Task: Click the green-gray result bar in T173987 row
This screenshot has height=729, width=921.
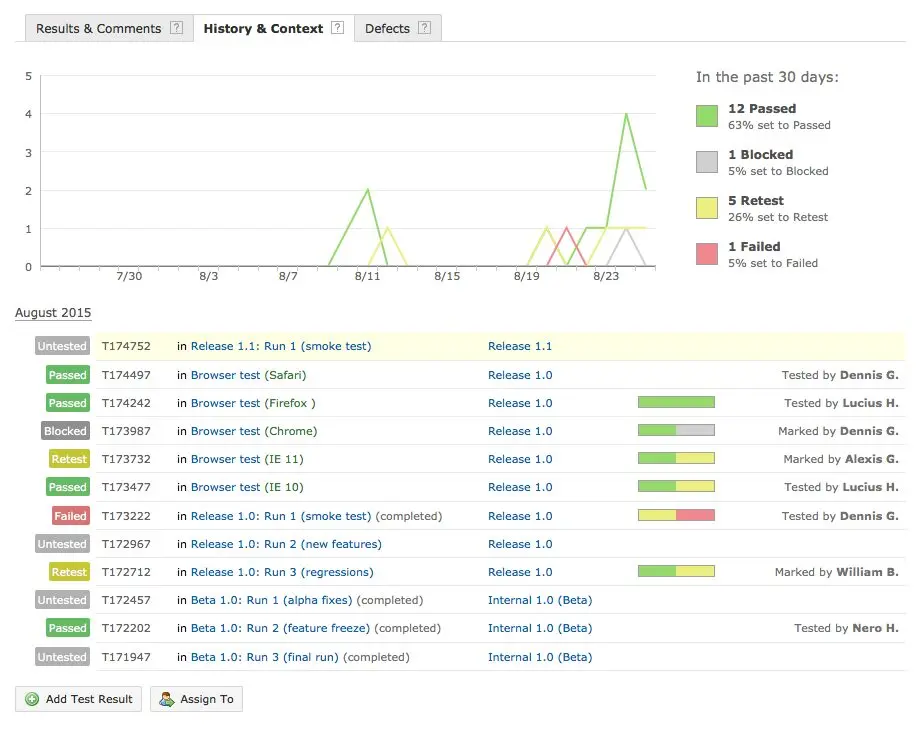Action: coord(676,430)
